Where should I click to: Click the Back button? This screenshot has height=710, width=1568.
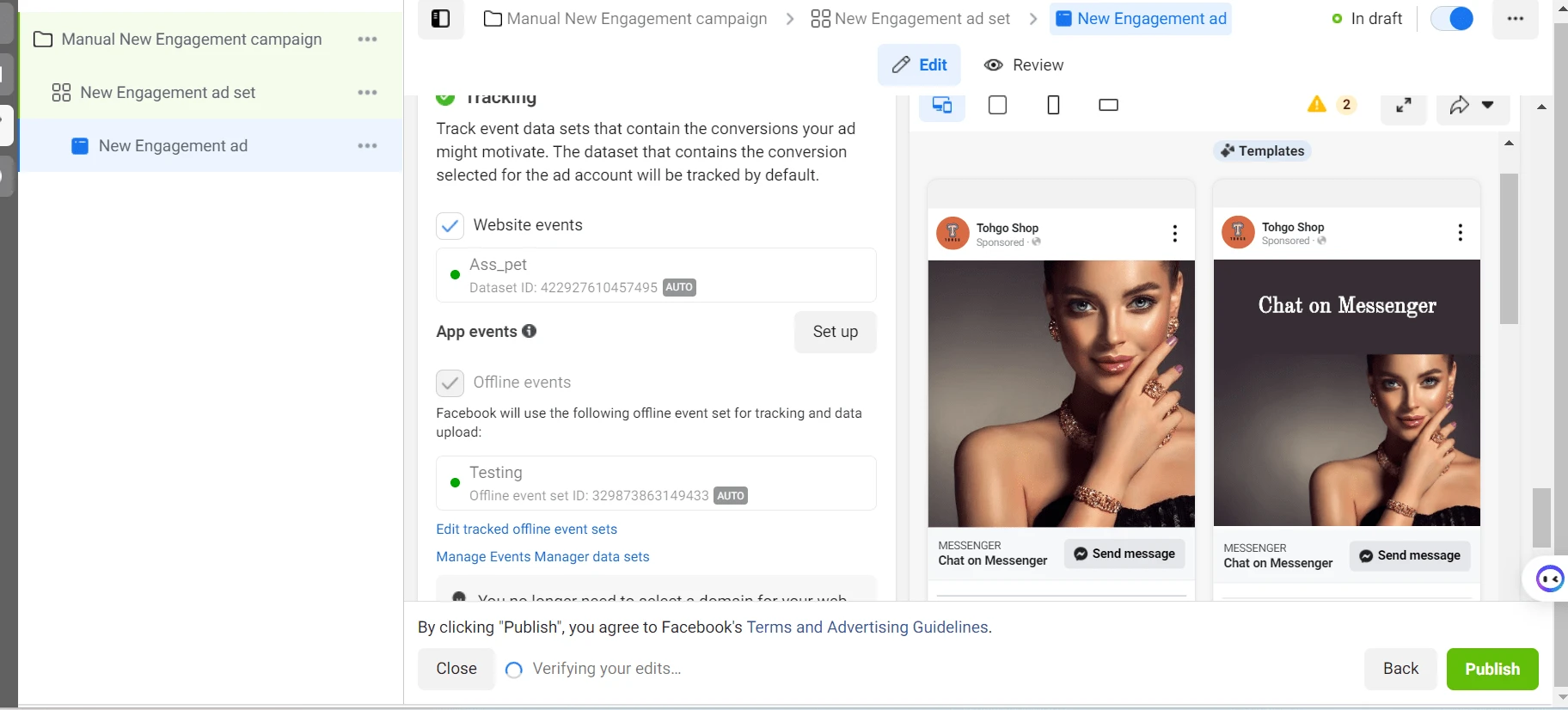click(x=1400, y=669)
